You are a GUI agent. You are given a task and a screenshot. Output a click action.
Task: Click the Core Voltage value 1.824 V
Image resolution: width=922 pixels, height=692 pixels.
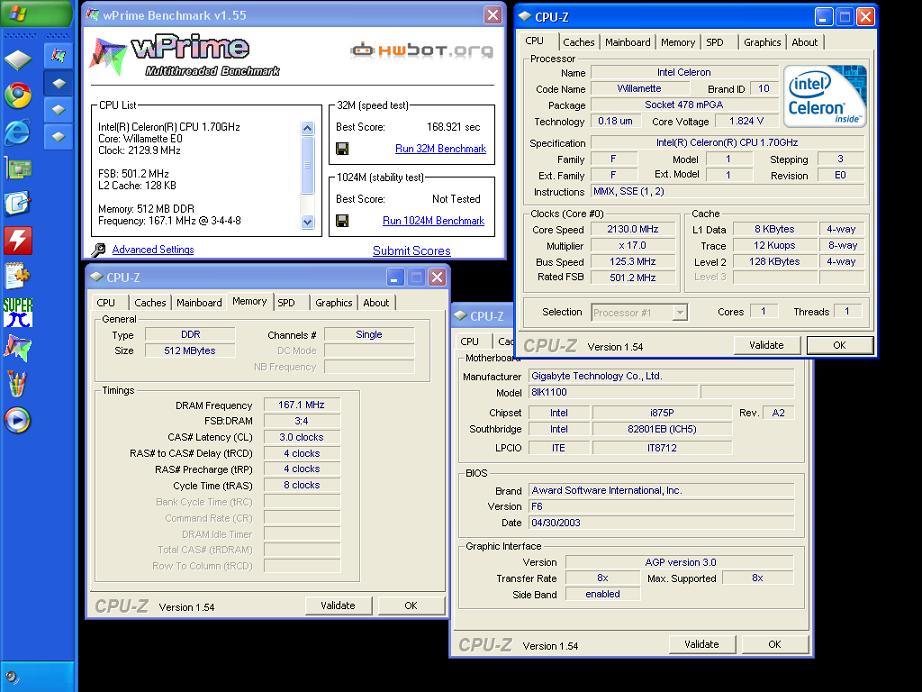pos(747,121)
